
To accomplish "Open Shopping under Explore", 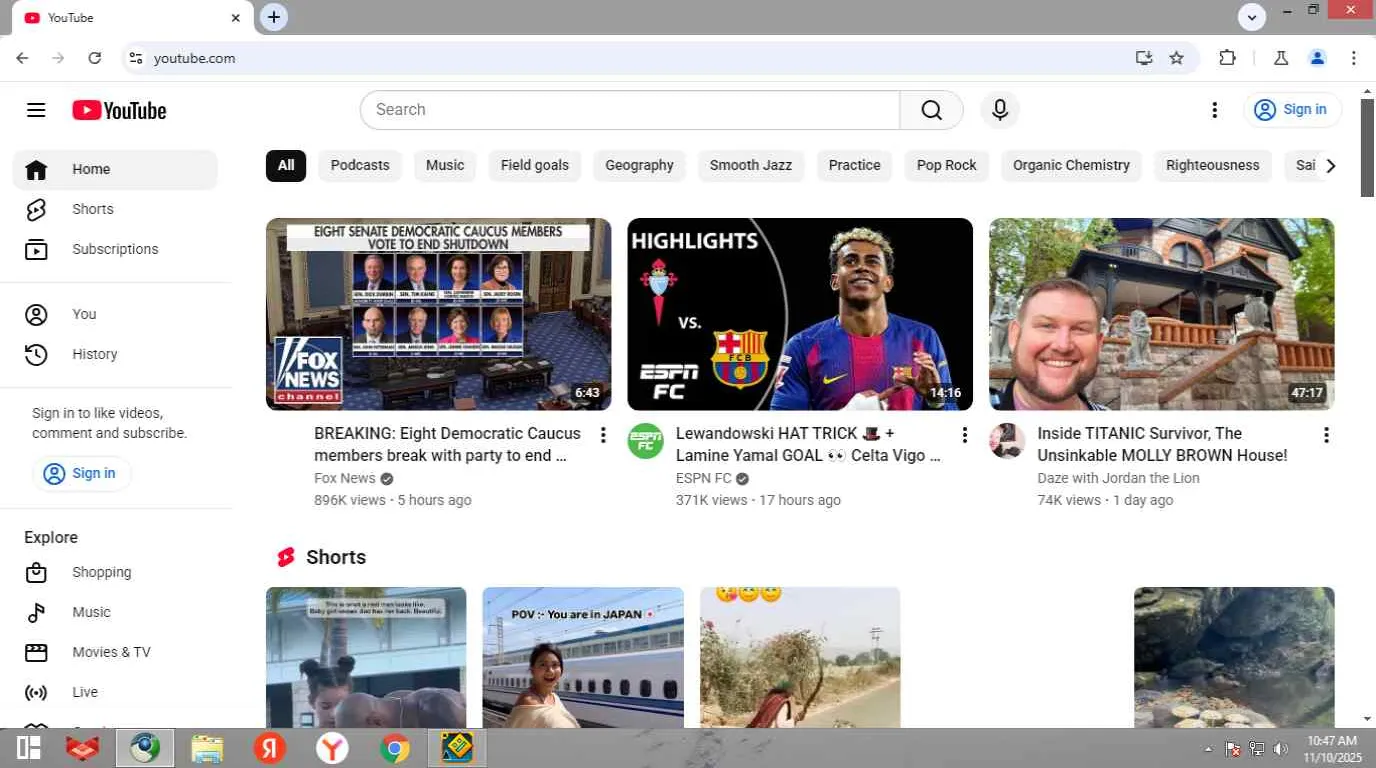I will [115, 573].
